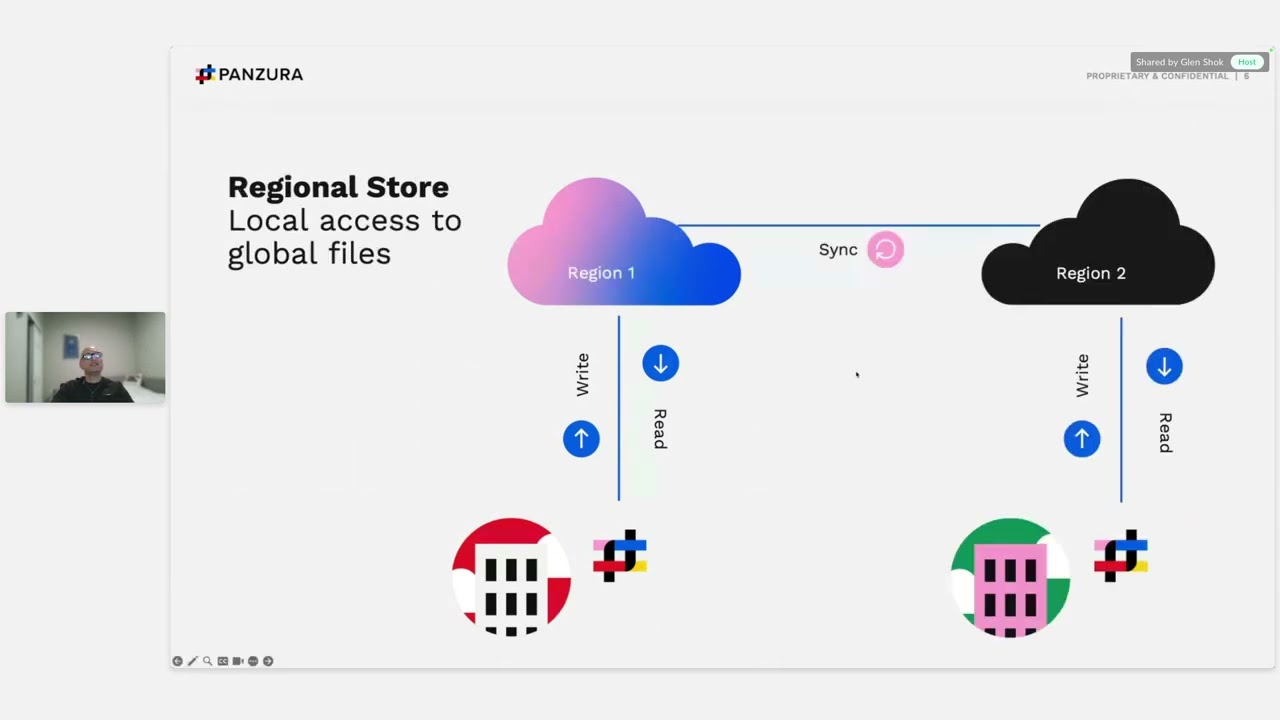Click the Read label under Region 2
Viewport: 1280px width, 720px height.
(x=1165, y=433)
